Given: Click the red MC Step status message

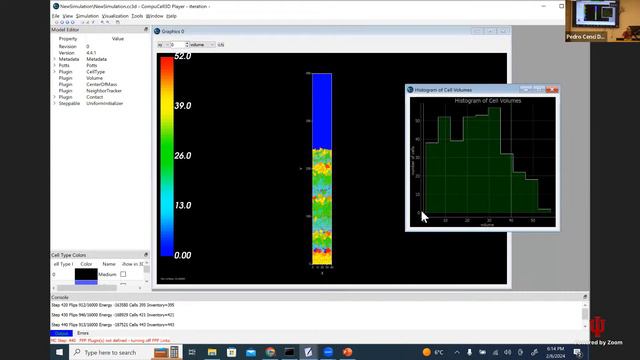Looking at the screenshot, I should click(110, 340).
